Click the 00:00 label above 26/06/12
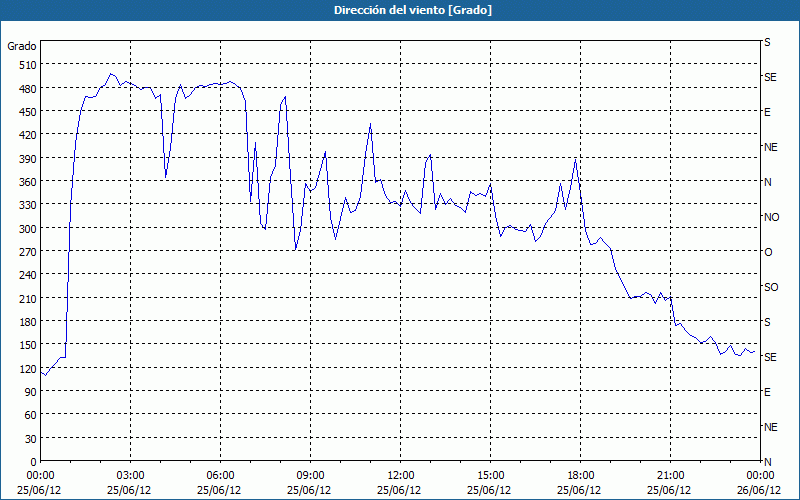This screenshot has height=500, width=800. [x=760, y=476]
